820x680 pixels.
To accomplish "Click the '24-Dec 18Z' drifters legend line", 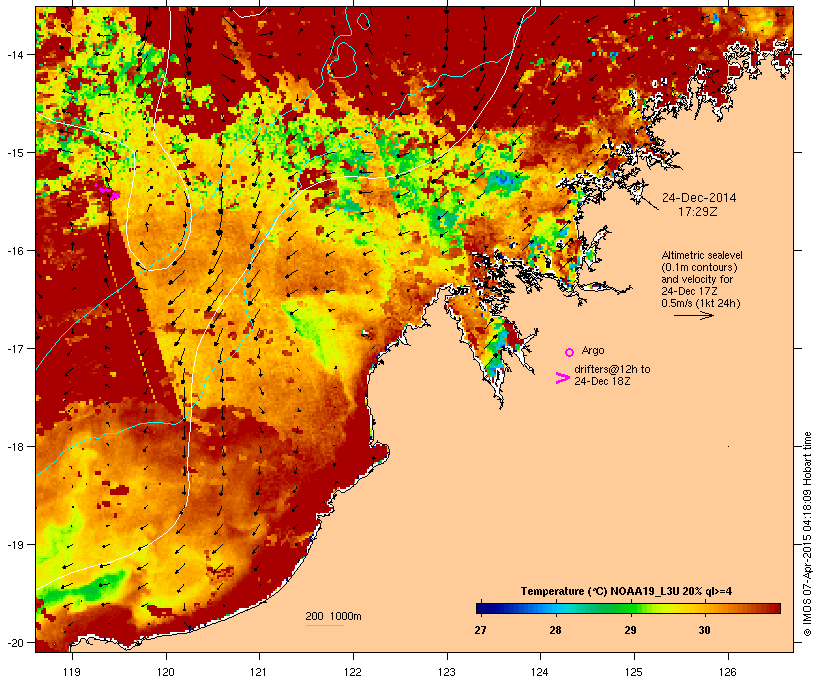I will [602, 381].
